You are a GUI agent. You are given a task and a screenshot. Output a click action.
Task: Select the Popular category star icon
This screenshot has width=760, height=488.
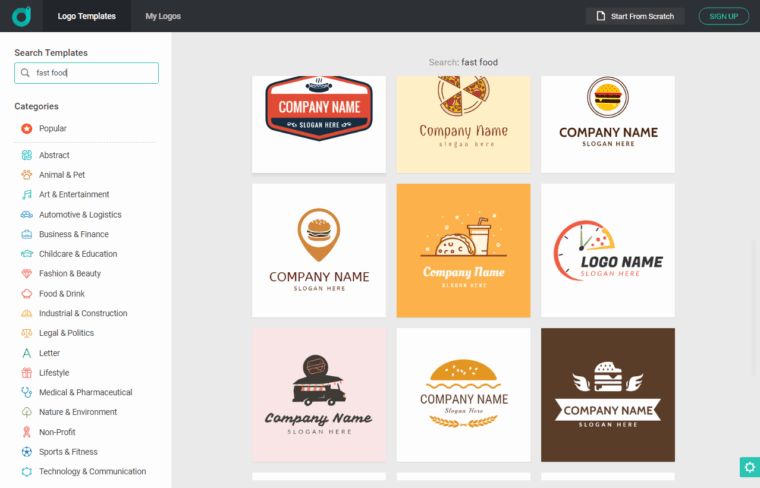27,128
